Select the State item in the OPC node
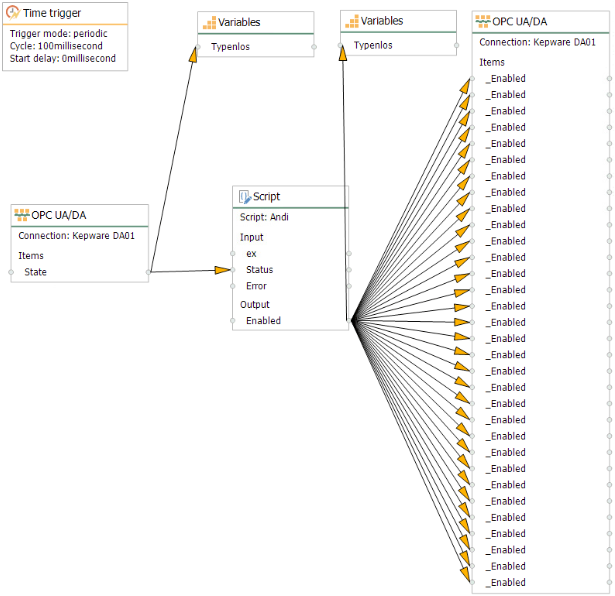Viewport: 615px width, 596px height. tap(36, 271)
